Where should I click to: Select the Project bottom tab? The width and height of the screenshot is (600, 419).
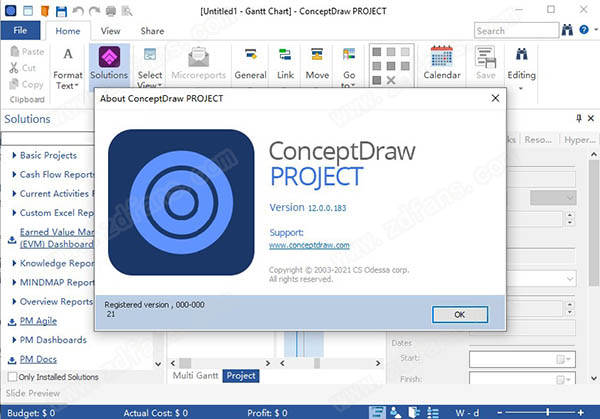click(x=241, y=376)
